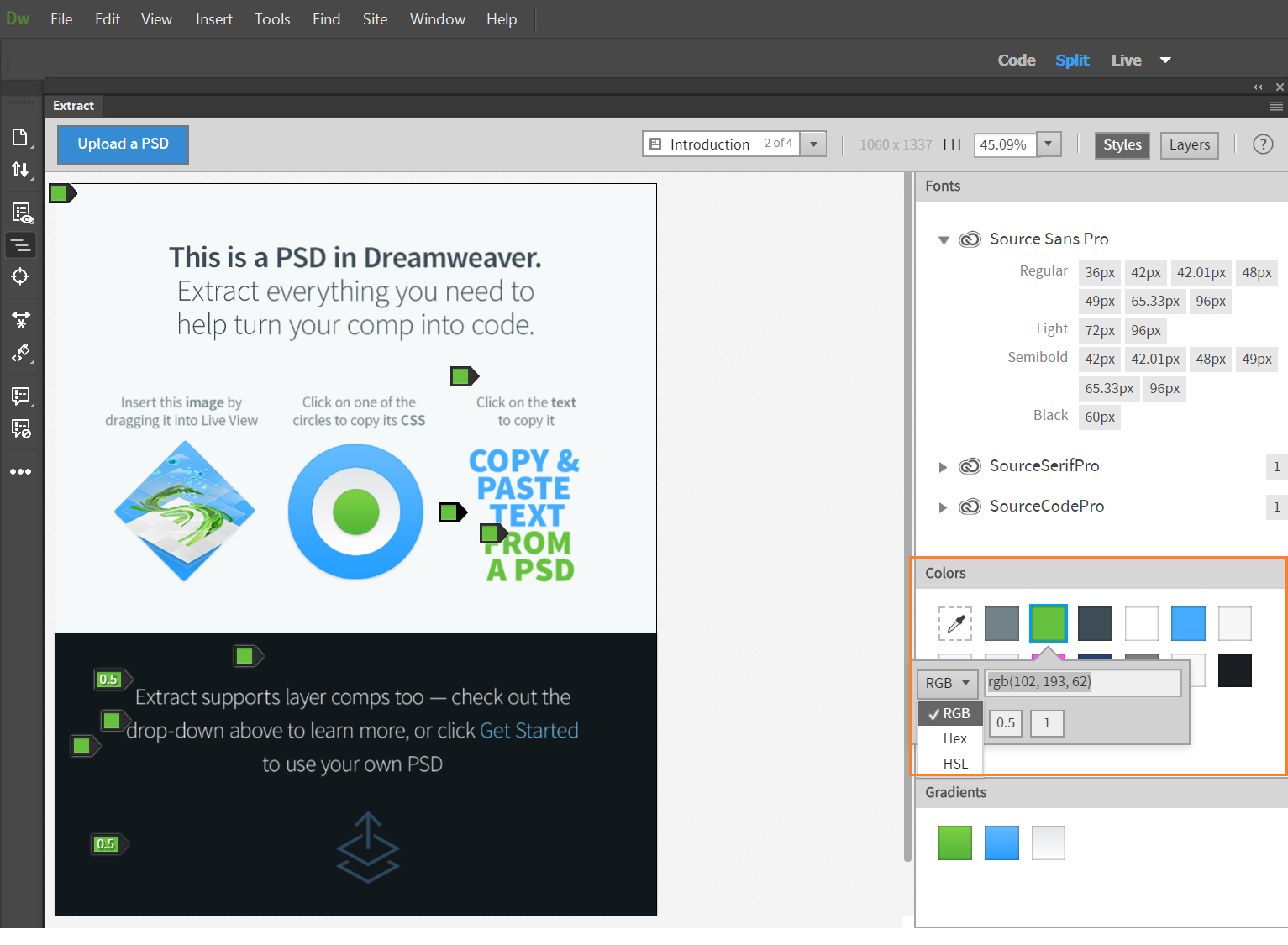This screenshot has width=1288, height=945.
Task: Click the Remove Comment icon
Action: coord(20,428)
